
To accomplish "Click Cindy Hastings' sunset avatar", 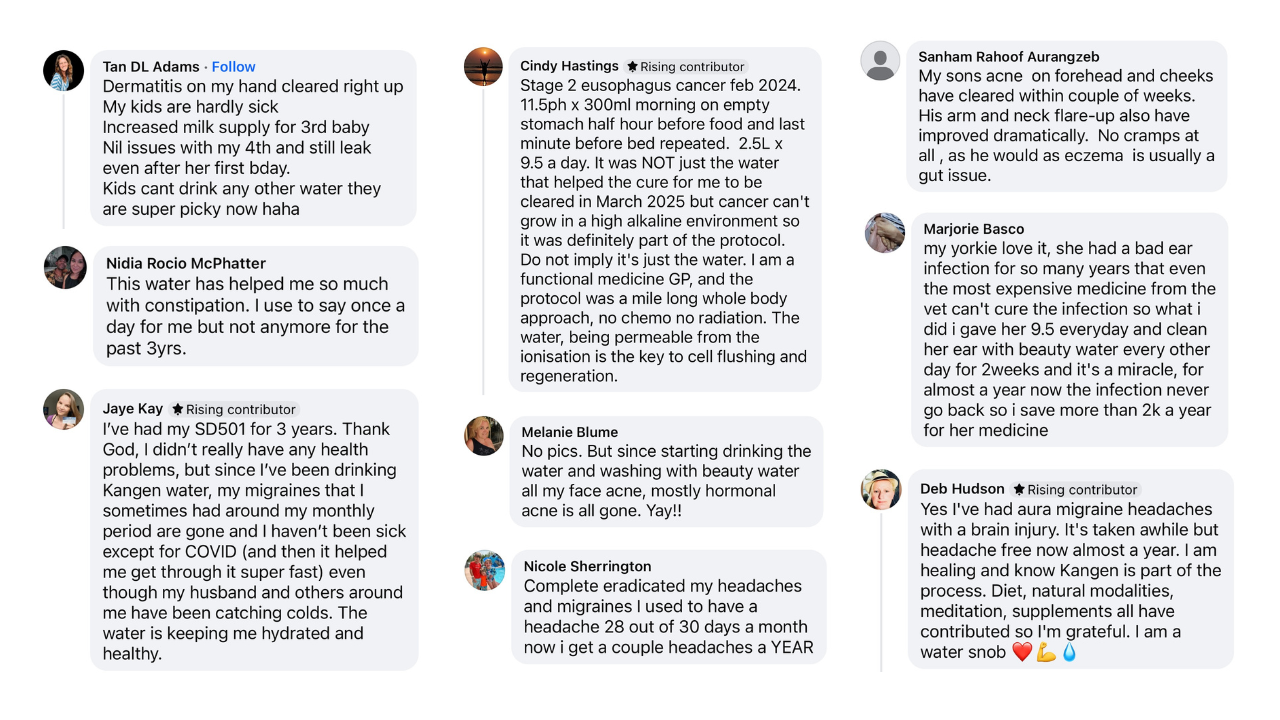I will point(483,67).
